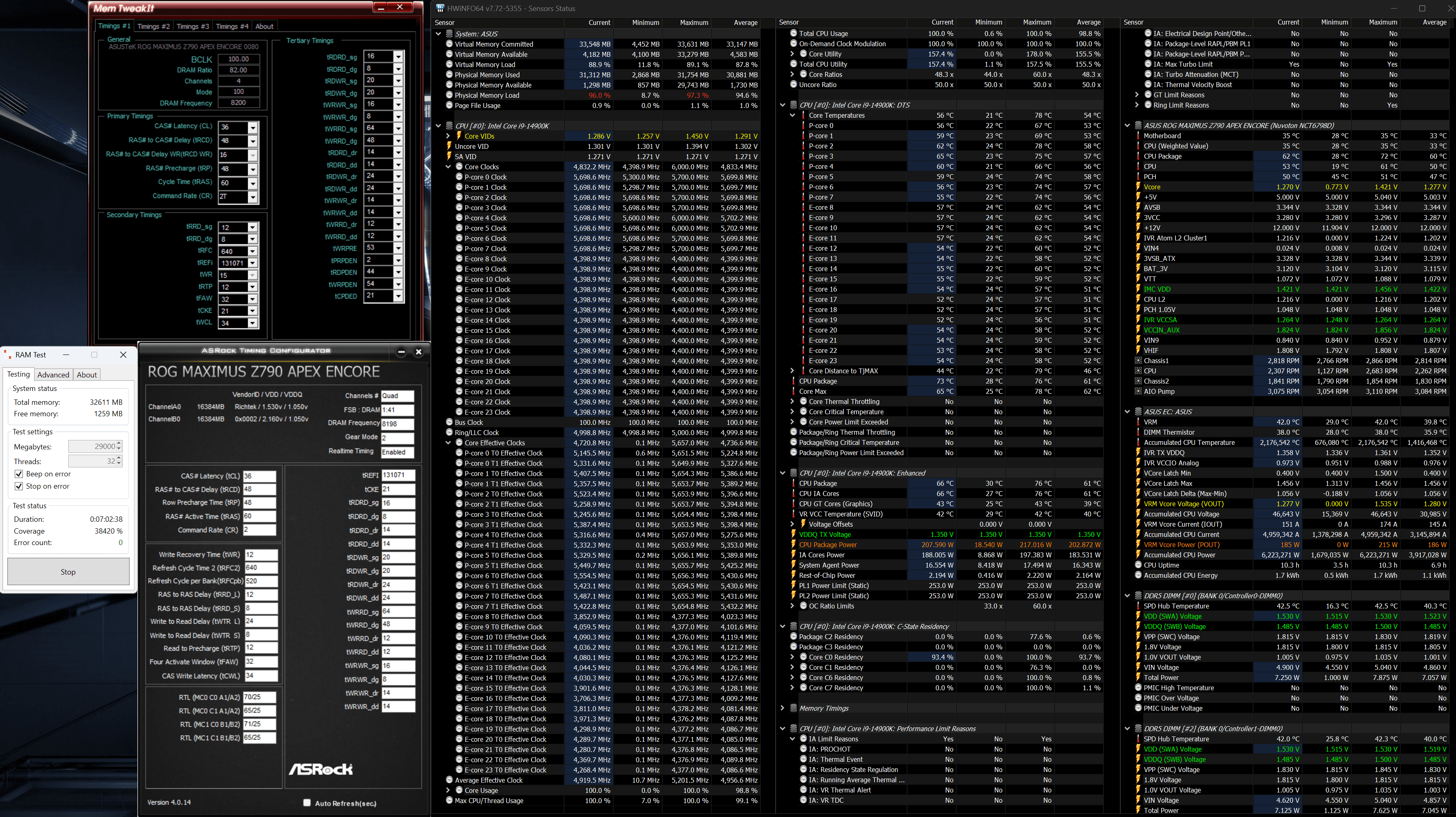
Task: Open the About tab in Mem TweakIt
Action: coord(264,26)
